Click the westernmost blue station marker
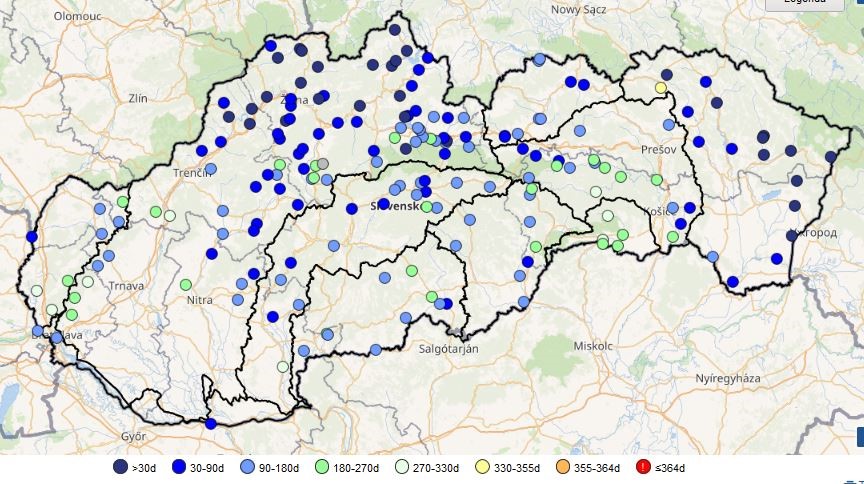Image resolution: width=864 pixels, height=484 pixels. pyautogui.click(x=32, y=237)
